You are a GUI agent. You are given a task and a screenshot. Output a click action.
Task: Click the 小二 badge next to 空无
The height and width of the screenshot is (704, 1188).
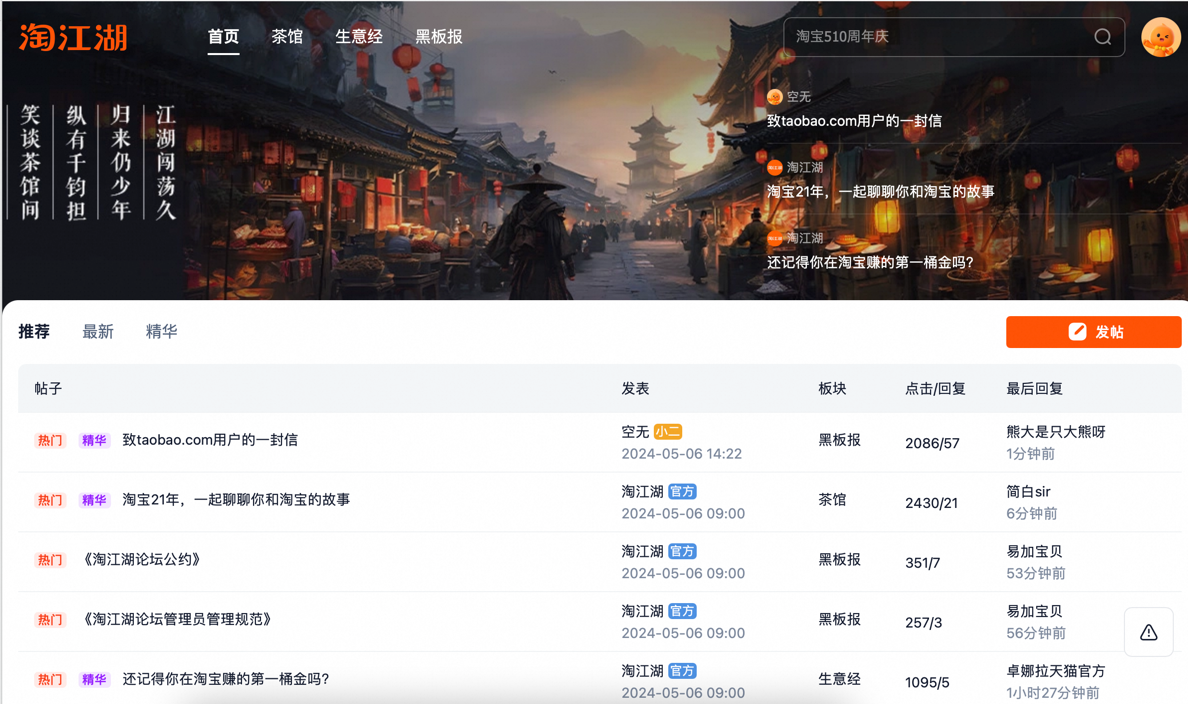click(x=667, y=432)
